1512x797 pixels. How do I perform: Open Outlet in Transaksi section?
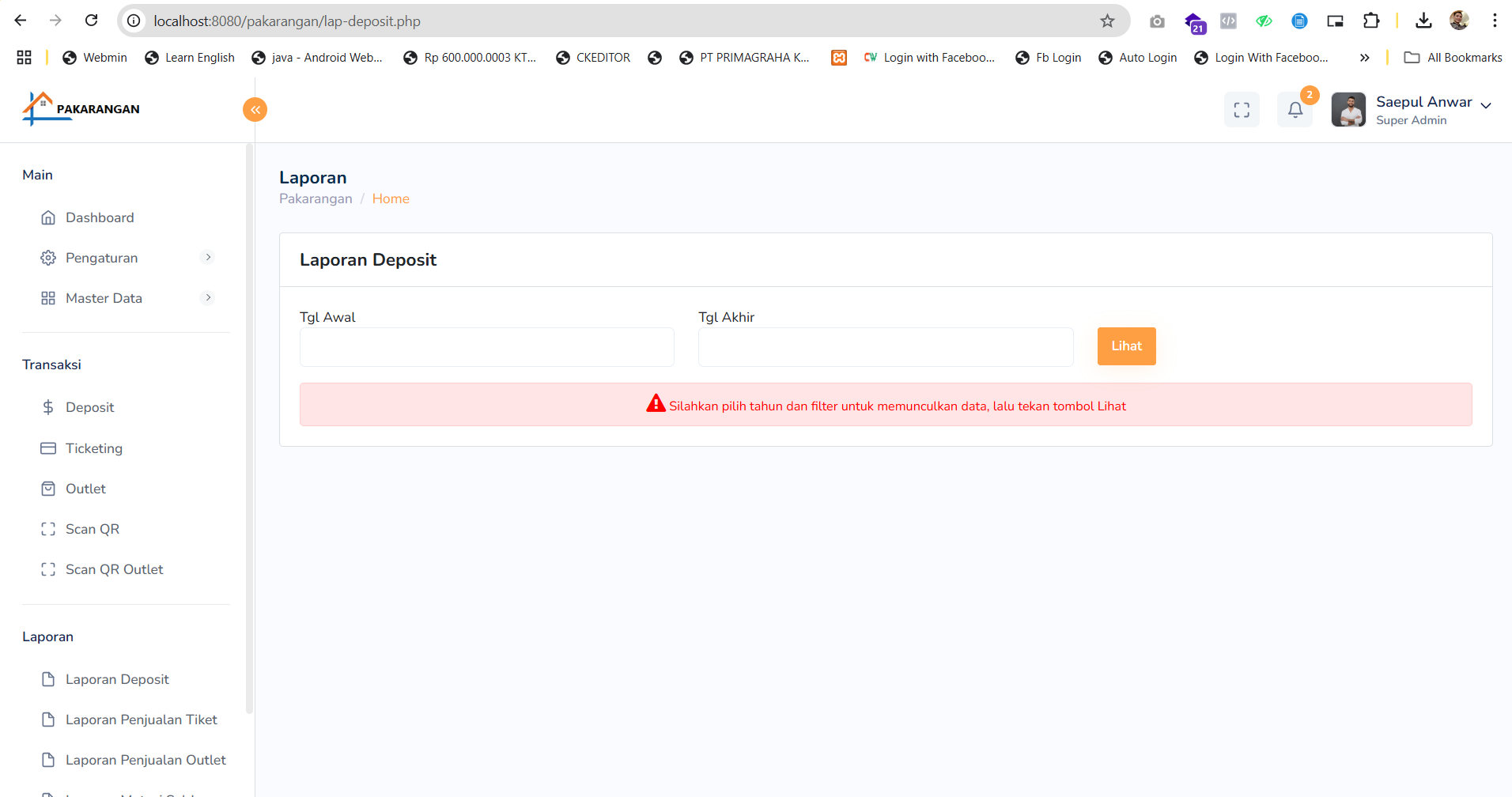tap(85, 489)
